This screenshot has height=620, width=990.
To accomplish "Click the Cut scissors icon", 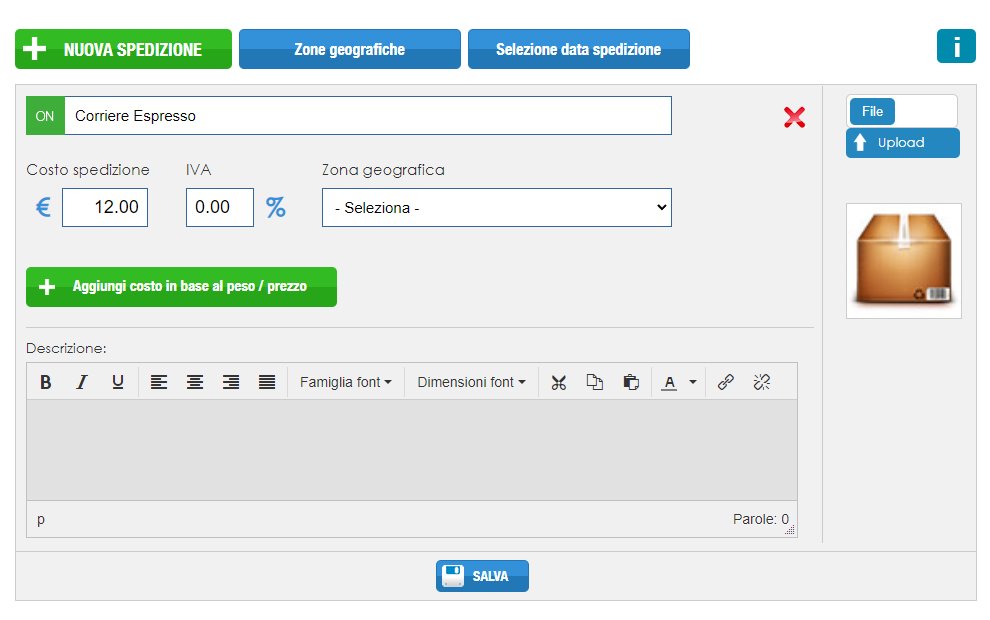I will pos(559,382).
